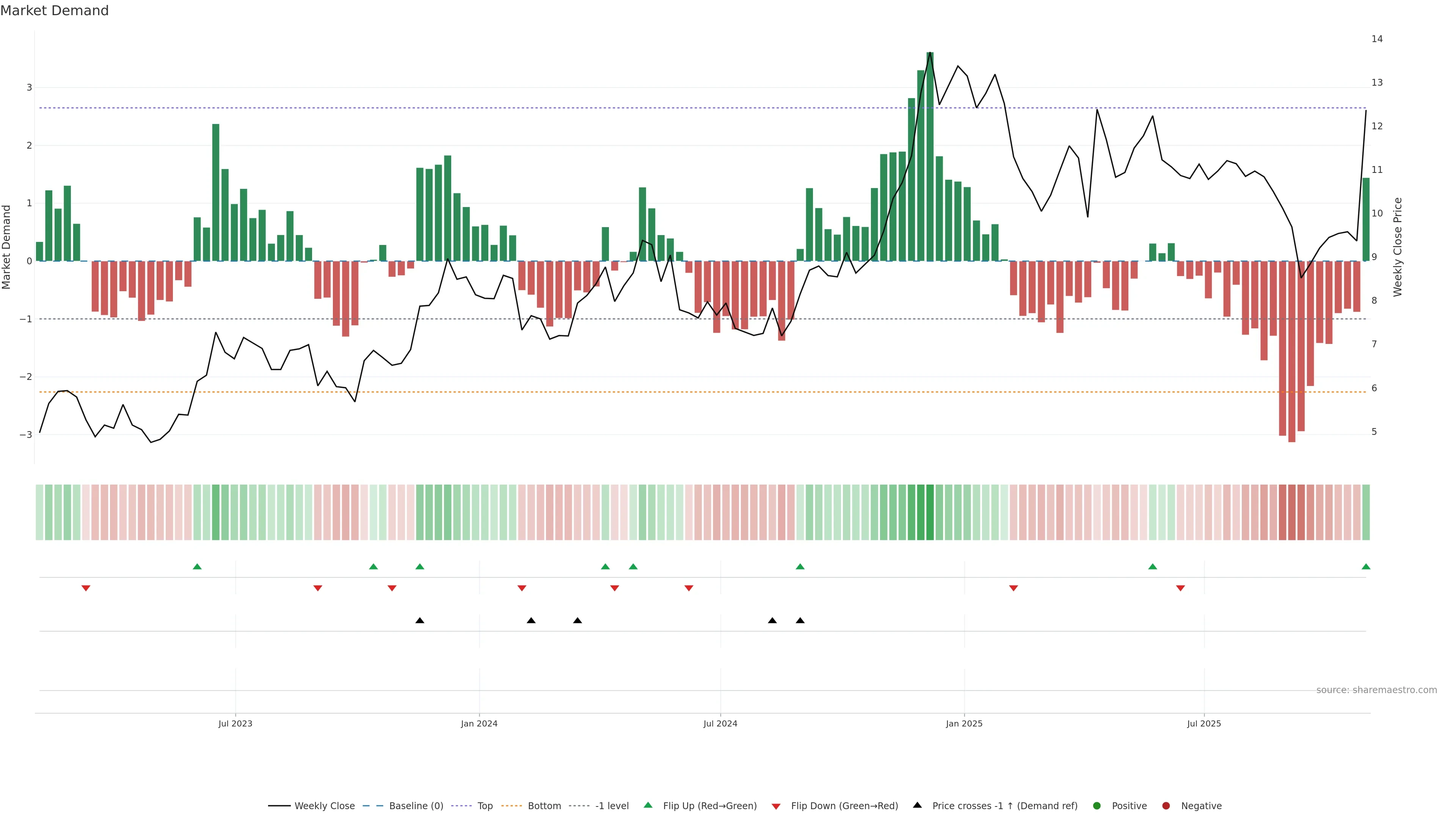Viewport: 1456px width, 819px height.
Task: Click the darkest green heatmap cell
Action: coord(930,512)
